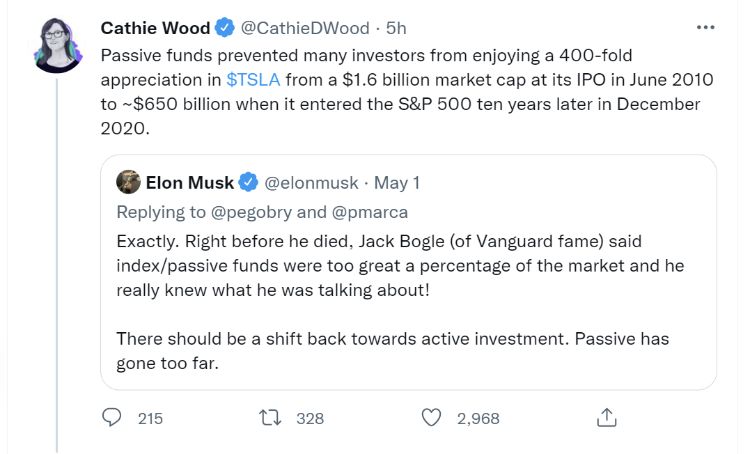Open the reply comment icon
750x454 pixels.
[111, 418]
